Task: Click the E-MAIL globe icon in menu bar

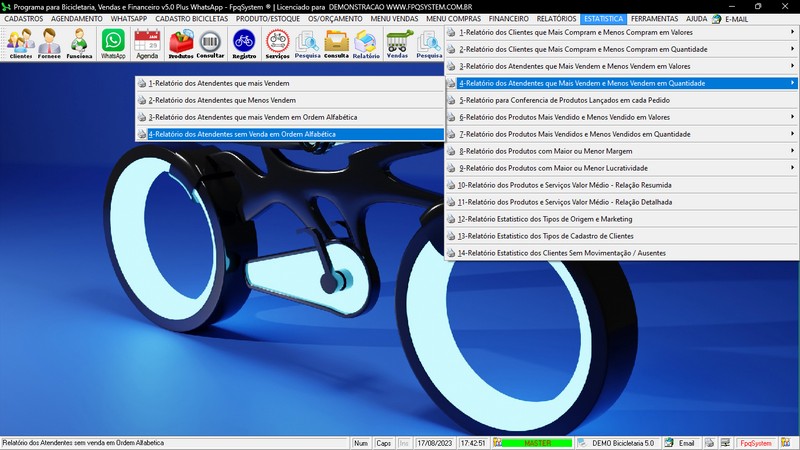Action: coord(716,19)
